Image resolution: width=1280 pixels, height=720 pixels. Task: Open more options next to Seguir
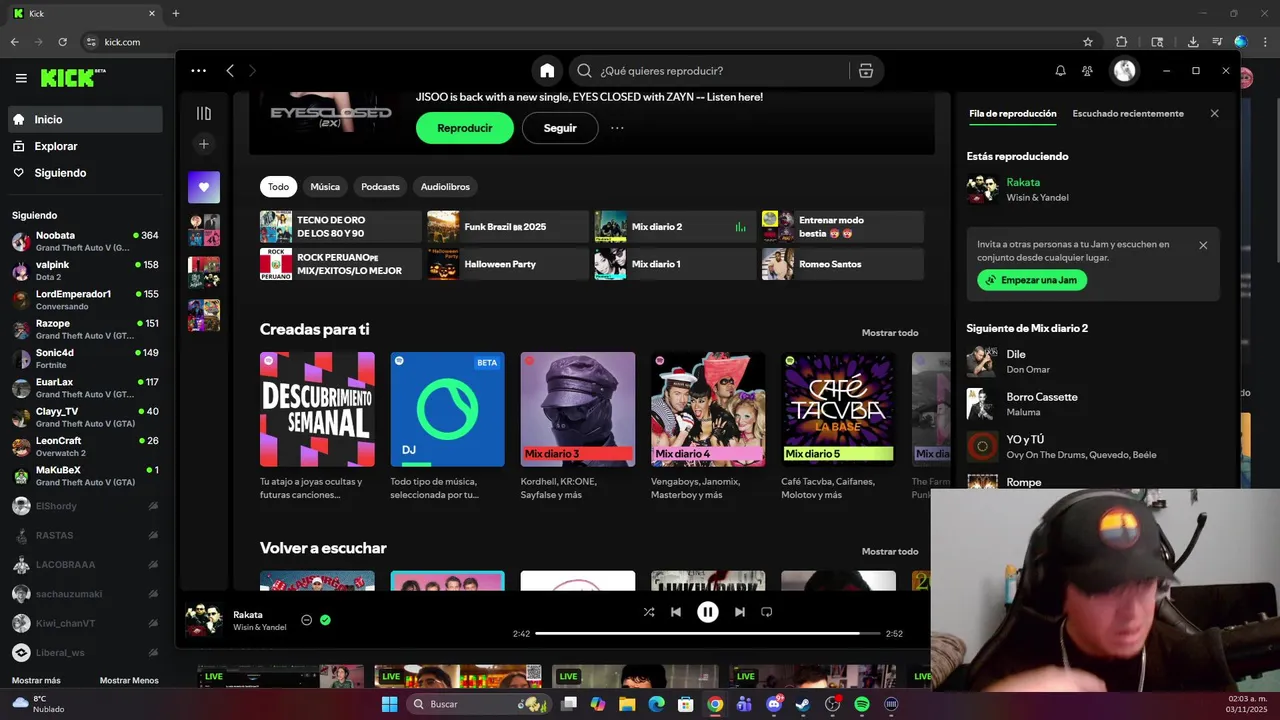pos(617,128)
